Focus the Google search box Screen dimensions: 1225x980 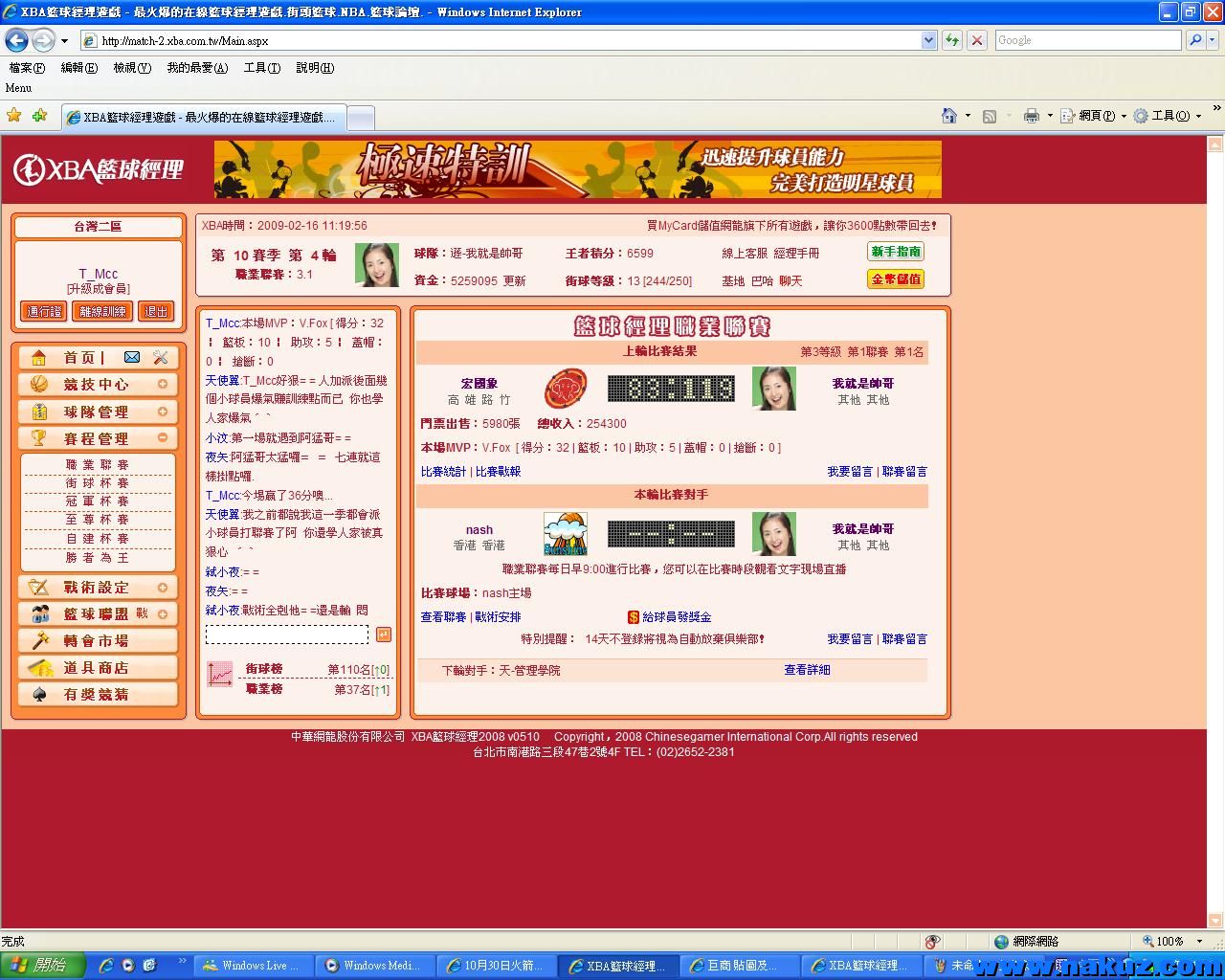click(1088, 40)
